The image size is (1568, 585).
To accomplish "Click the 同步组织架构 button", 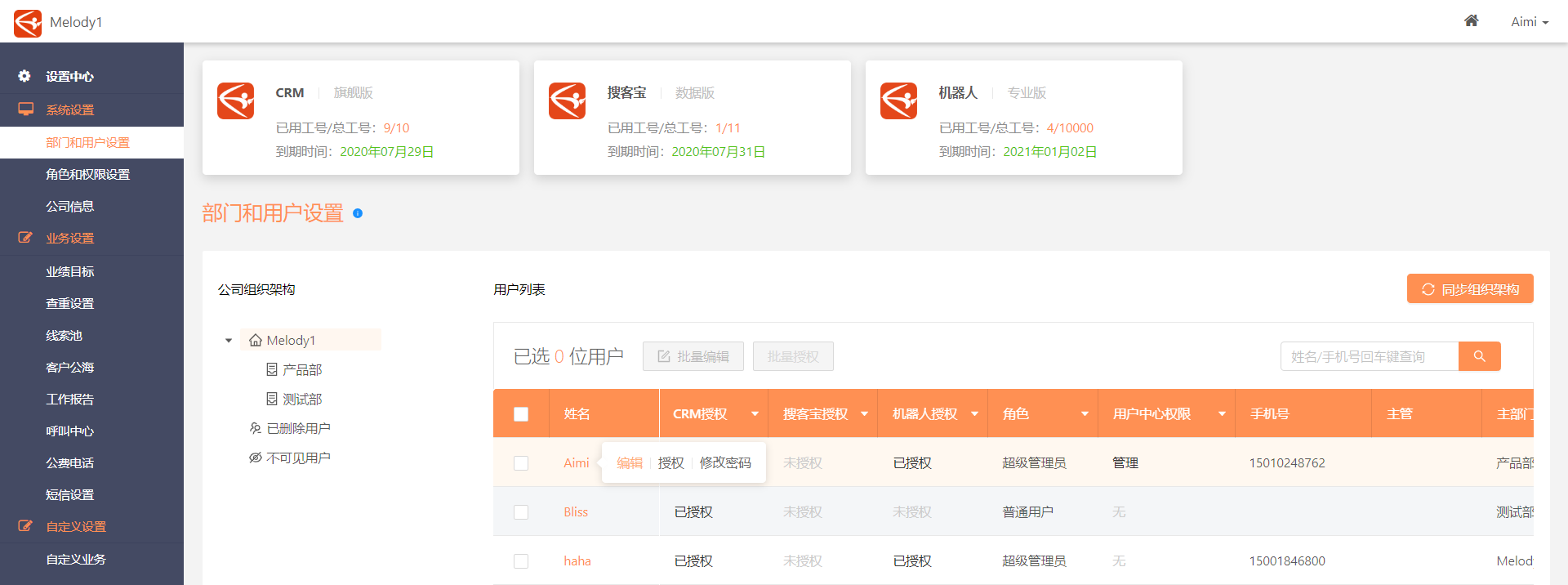I will (1469, 289).
